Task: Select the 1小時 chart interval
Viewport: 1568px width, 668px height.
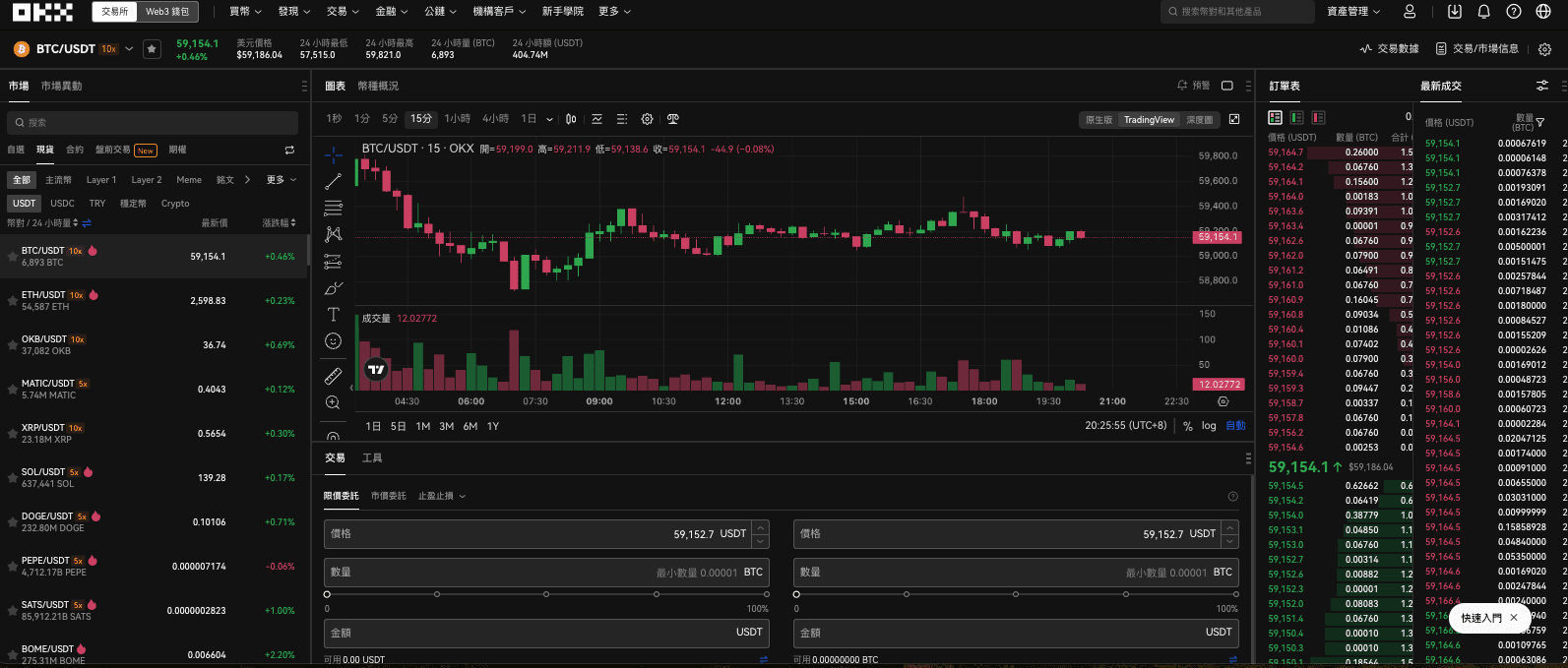Action: pyautogui.click(x=457, y=119)
